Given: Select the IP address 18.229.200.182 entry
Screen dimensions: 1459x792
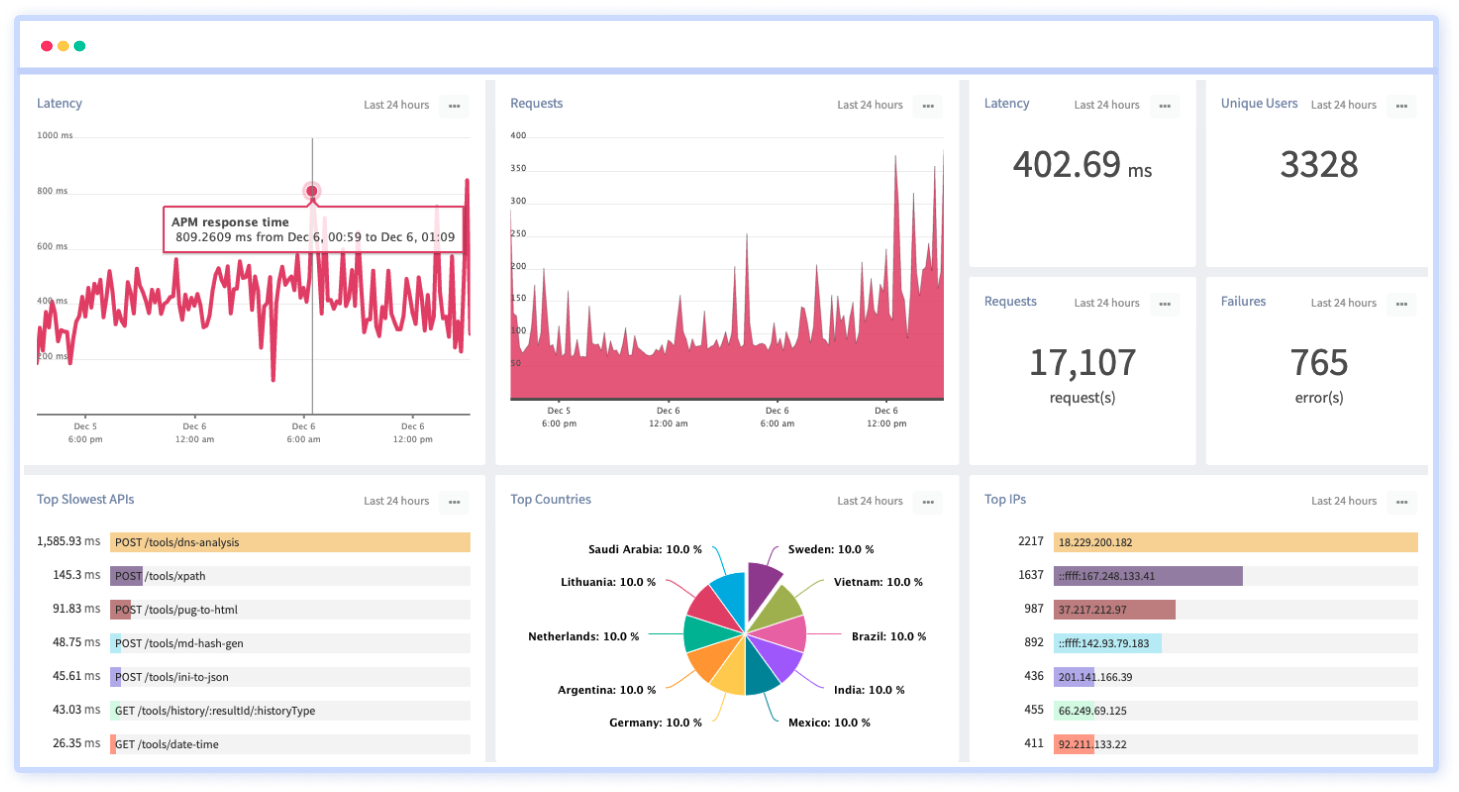Looking at the screenshot, I should tap(1237, 542).
